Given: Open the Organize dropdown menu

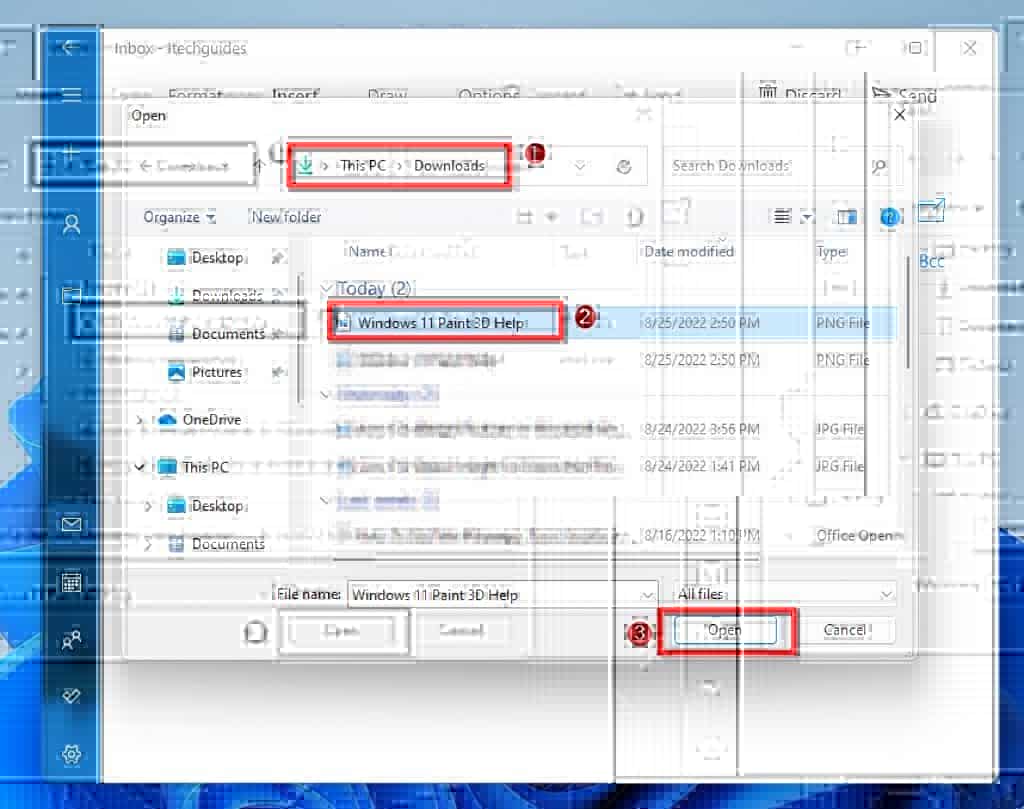Looking at the screenshot, I should (x=180, y=217).
